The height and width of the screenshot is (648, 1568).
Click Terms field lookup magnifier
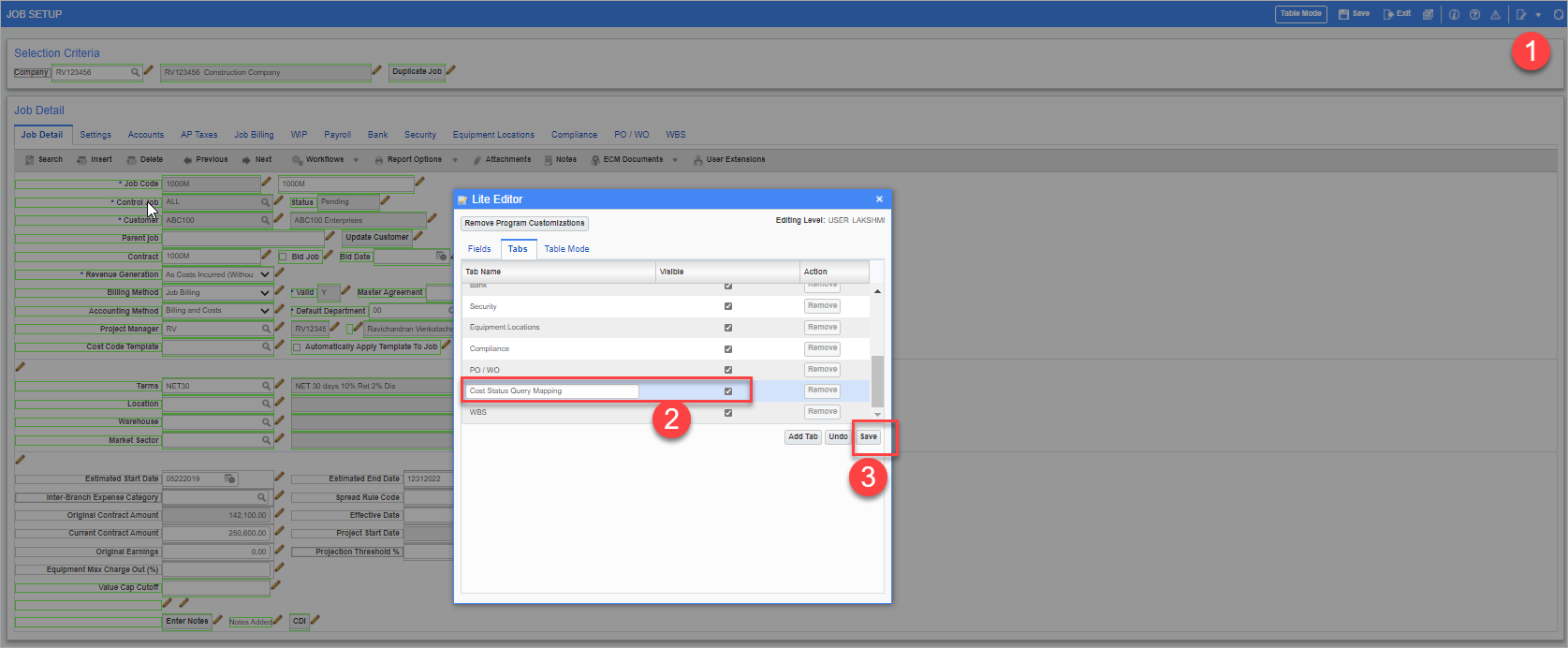266,386
